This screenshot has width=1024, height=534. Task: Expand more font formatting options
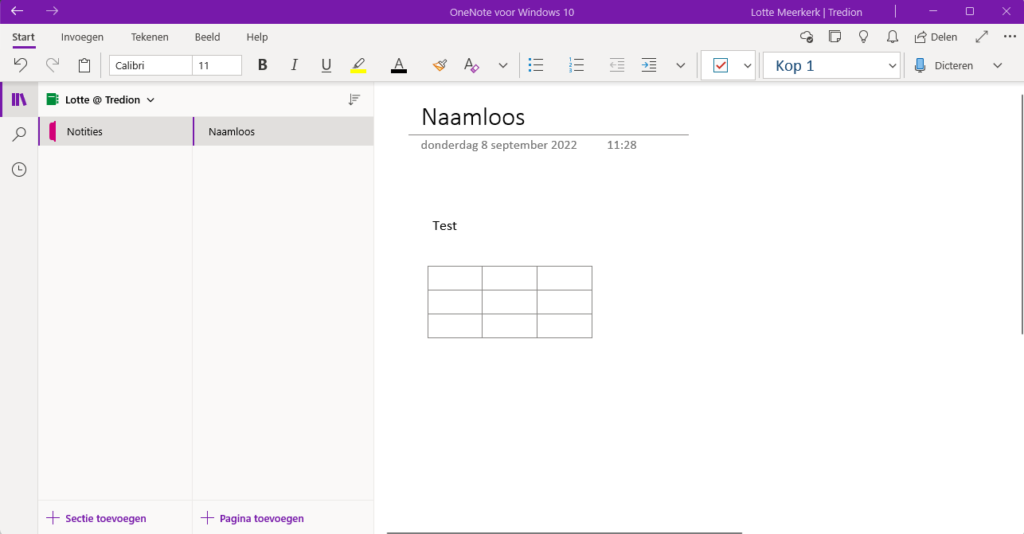503,65
